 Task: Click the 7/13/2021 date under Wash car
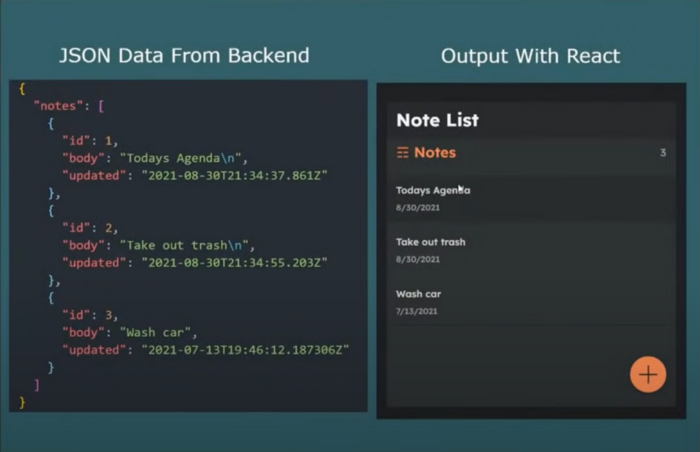[417, 312]
